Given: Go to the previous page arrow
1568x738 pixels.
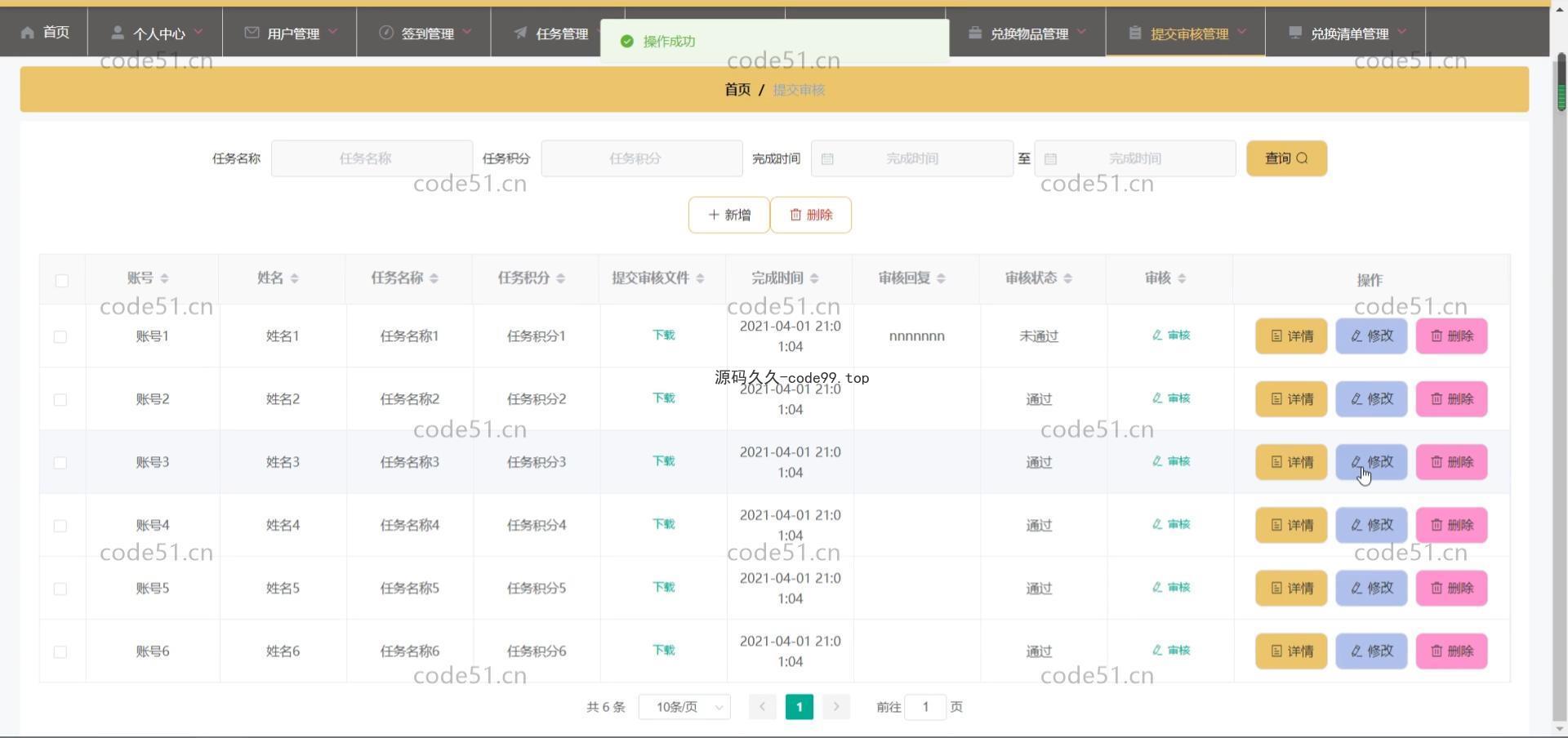Looking at the screenshot, I should coord(762,707).
